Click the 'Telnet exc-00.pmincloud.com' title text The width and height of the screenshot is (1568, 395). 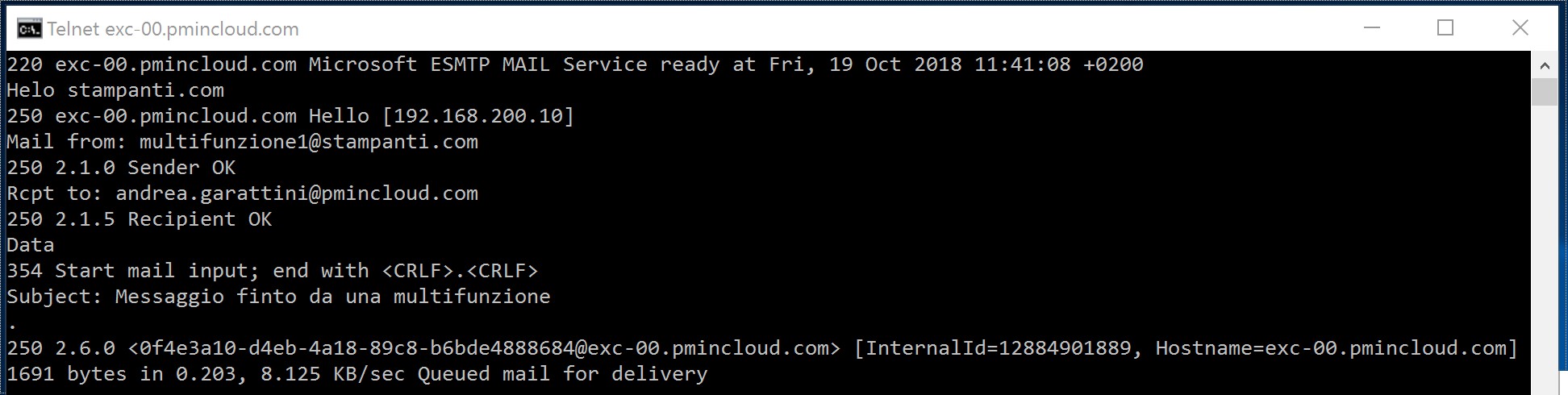pyautogui.click(x=173, y=29)
